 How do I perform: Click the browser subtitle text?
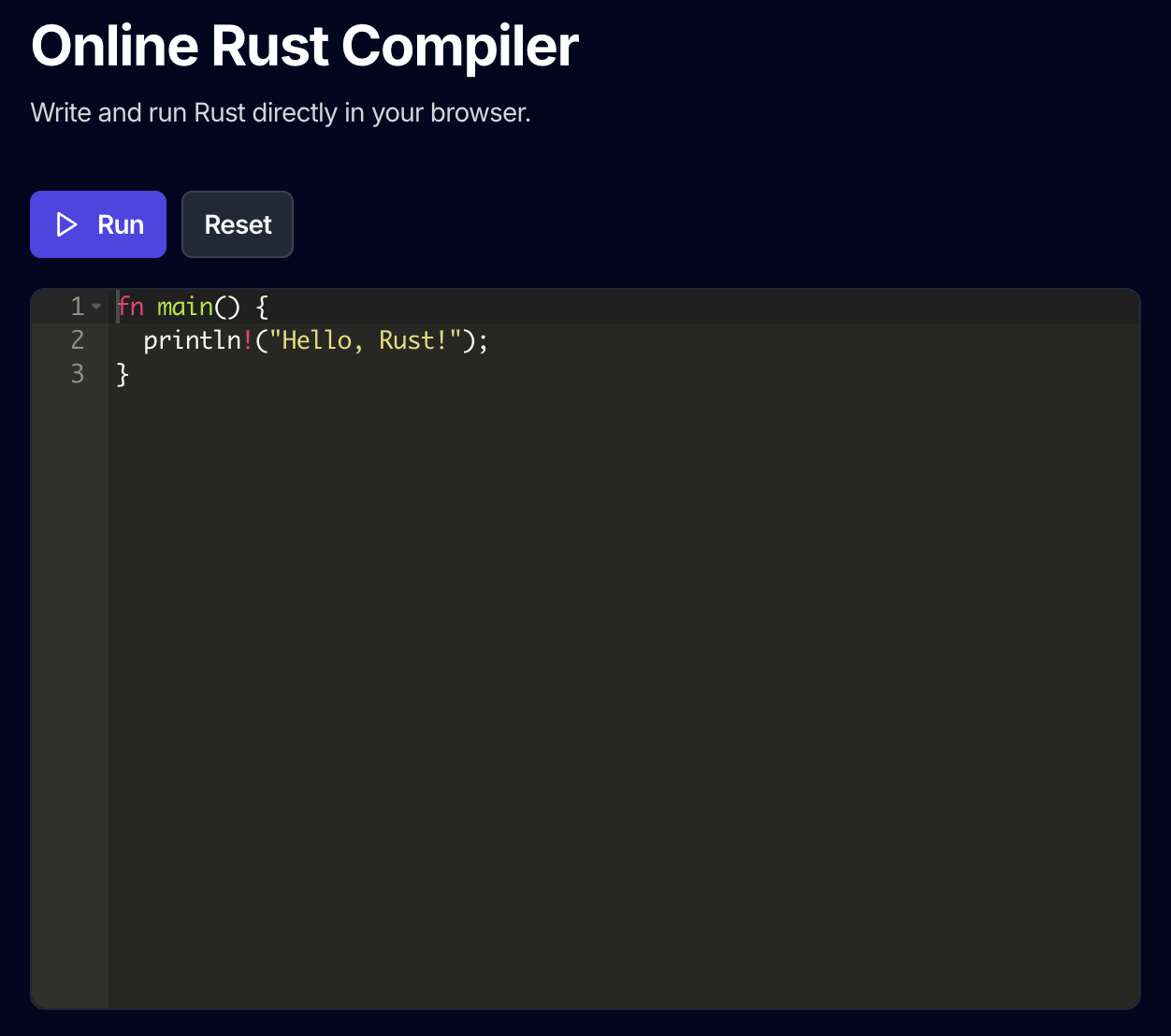281,112
